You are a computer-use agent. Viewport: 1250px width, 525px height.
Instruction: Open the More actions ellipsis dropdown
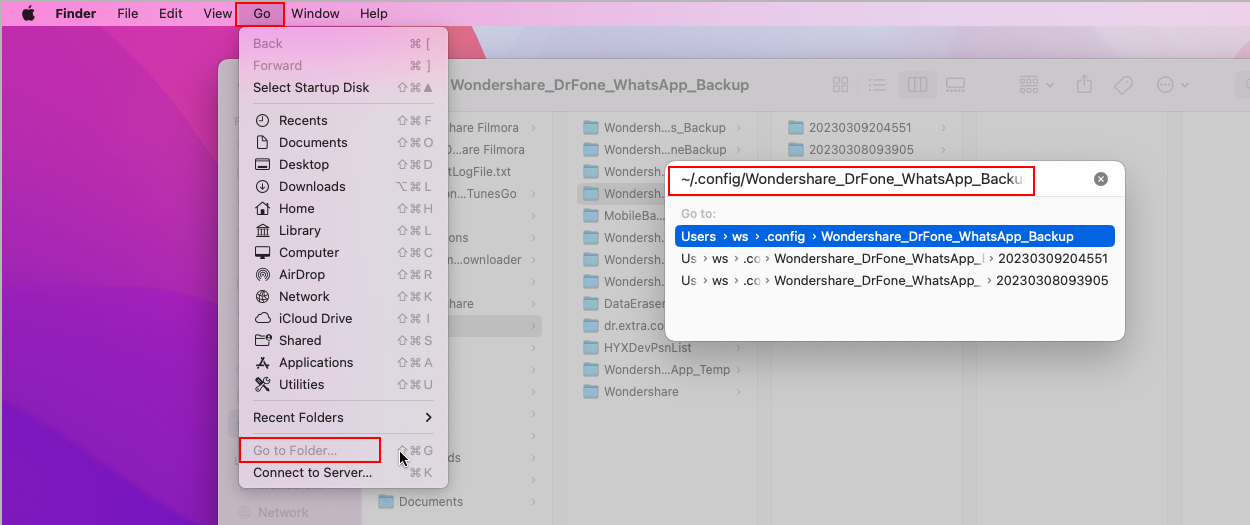point(1172,85)
